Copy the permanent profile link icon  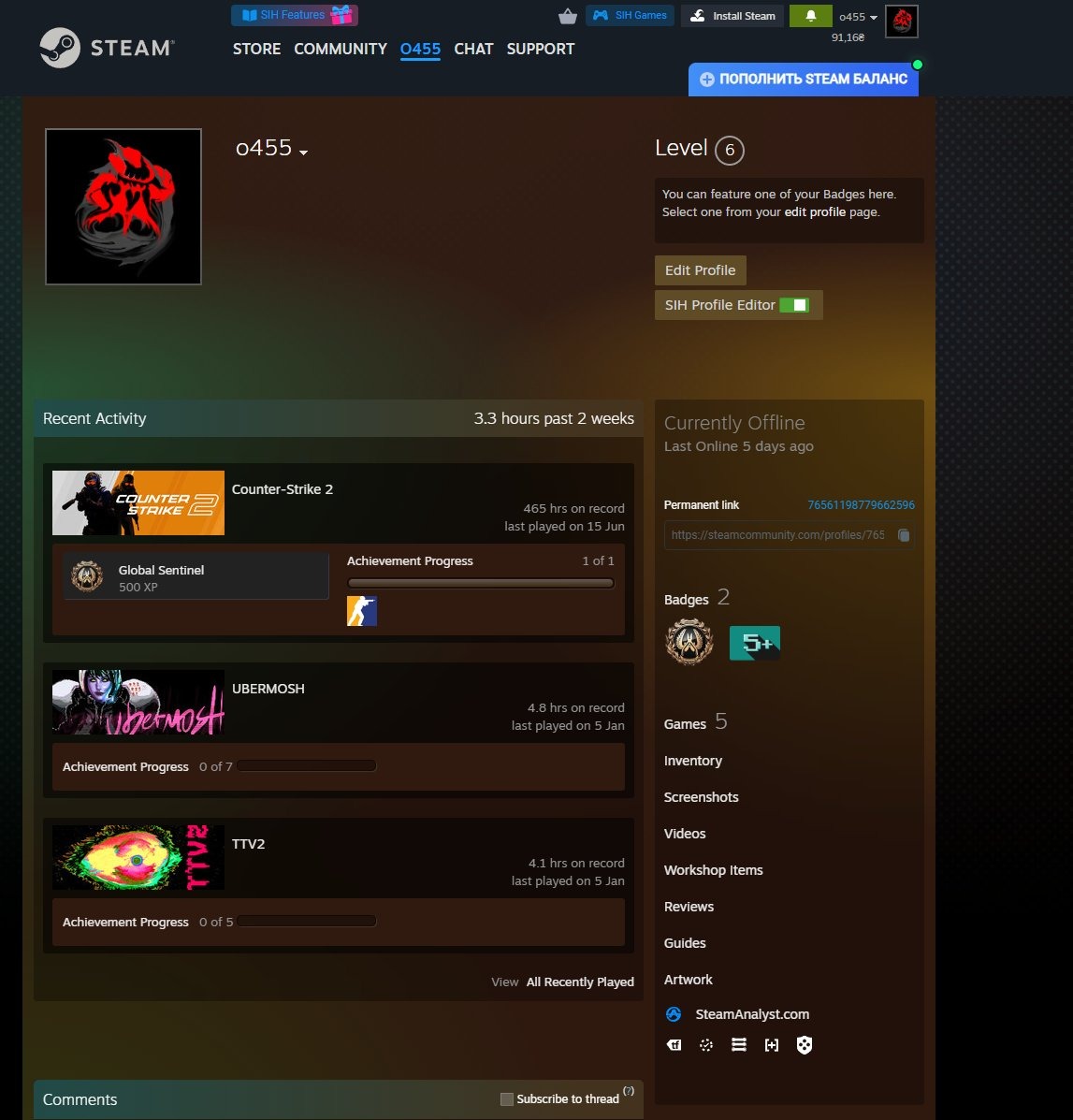point(903,535)
